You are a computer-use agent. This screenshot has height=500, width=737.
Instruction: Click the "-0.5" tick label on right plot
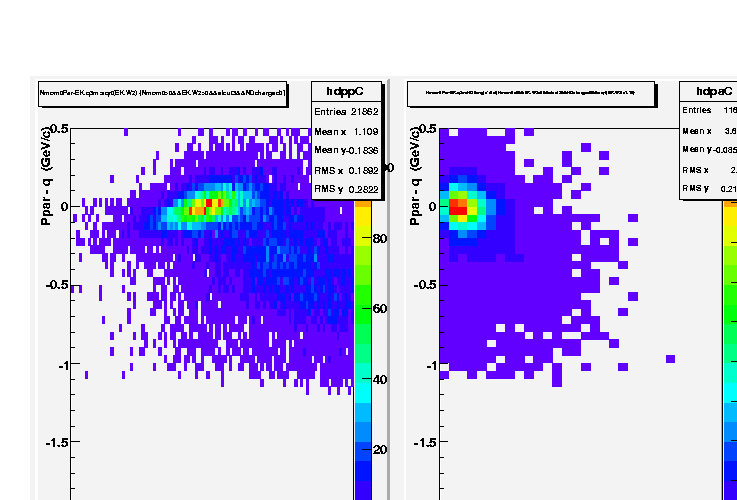point(425,285)
